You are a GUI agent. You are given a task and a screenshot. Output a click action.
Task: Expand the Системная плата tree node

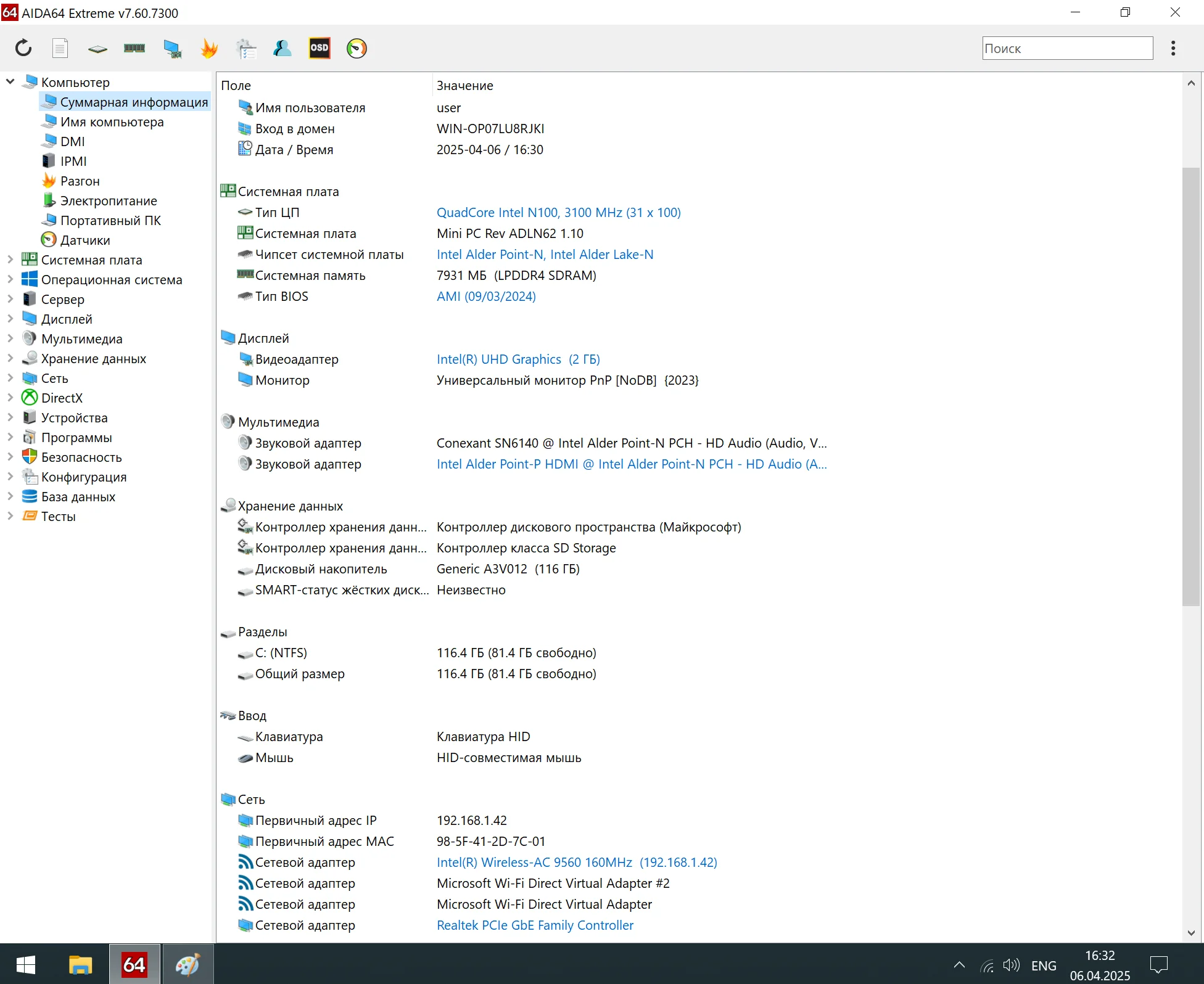[10, 260]
